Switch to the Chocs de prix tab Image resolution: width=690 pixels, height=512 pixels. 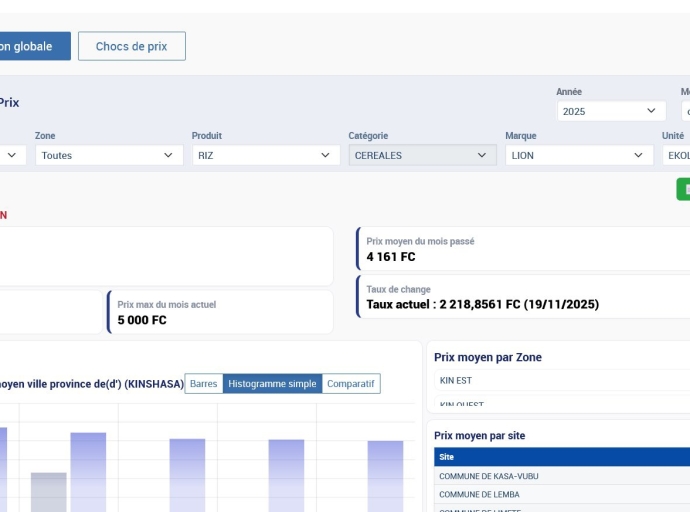(131, 46)
